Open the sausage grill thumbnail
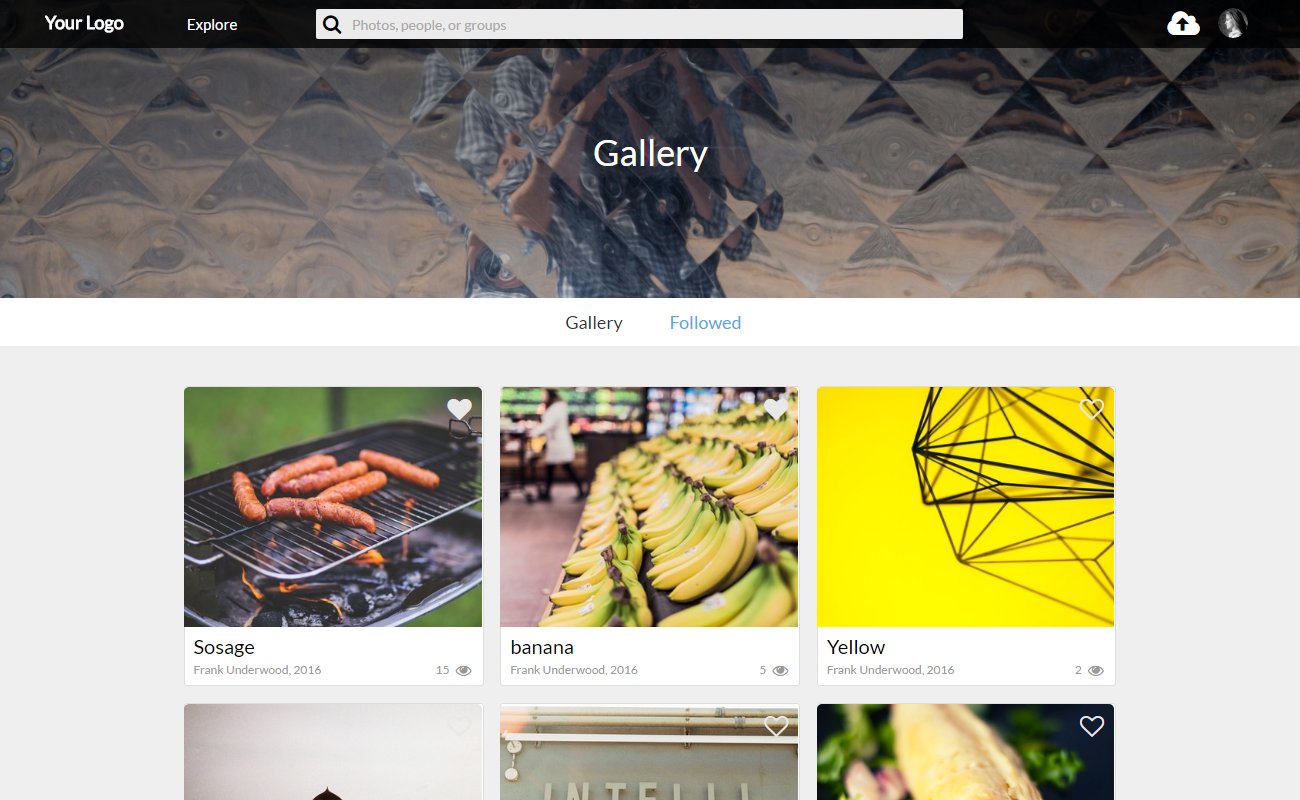1300x800 pixels. tap(333, 507)
